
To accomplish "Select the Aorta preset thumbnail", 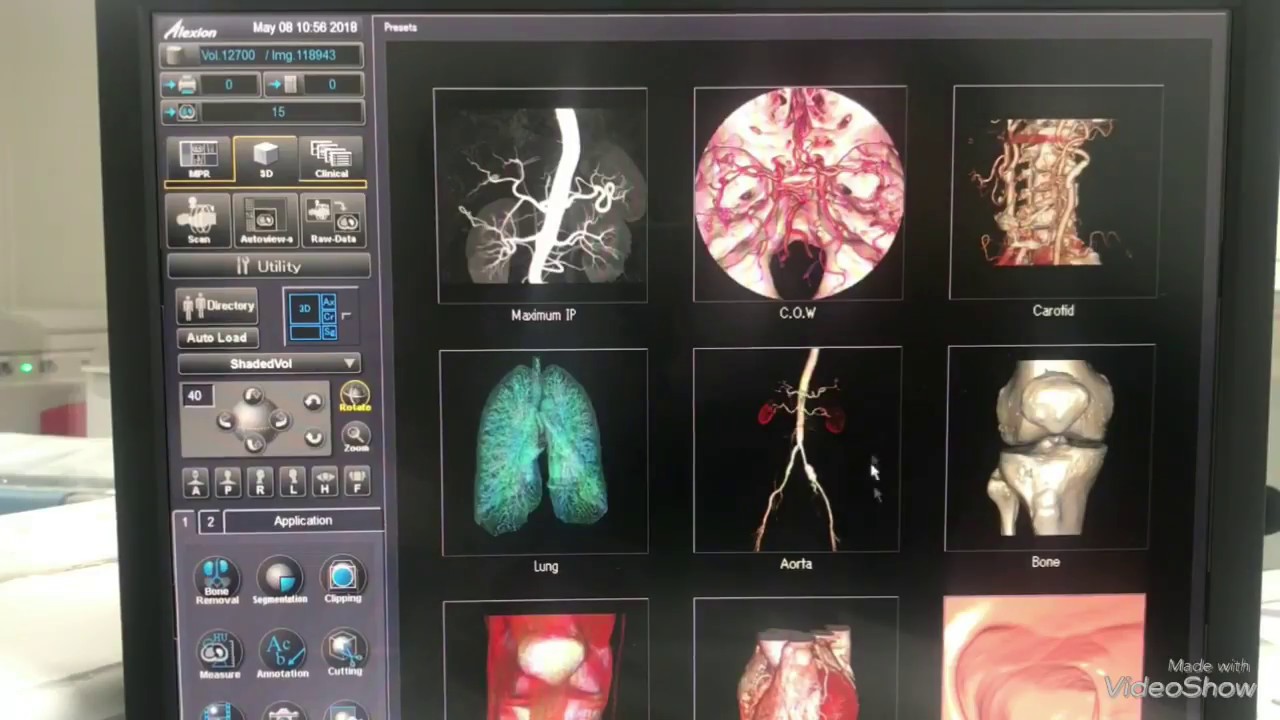I will coord(797,450).
